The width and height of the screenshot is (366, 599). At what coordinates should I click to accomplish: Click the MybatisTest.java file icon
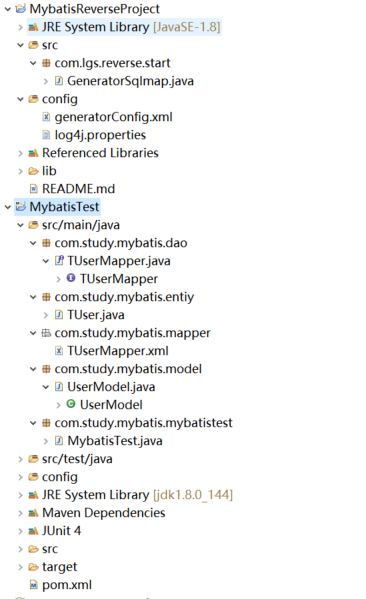(58, 441)
